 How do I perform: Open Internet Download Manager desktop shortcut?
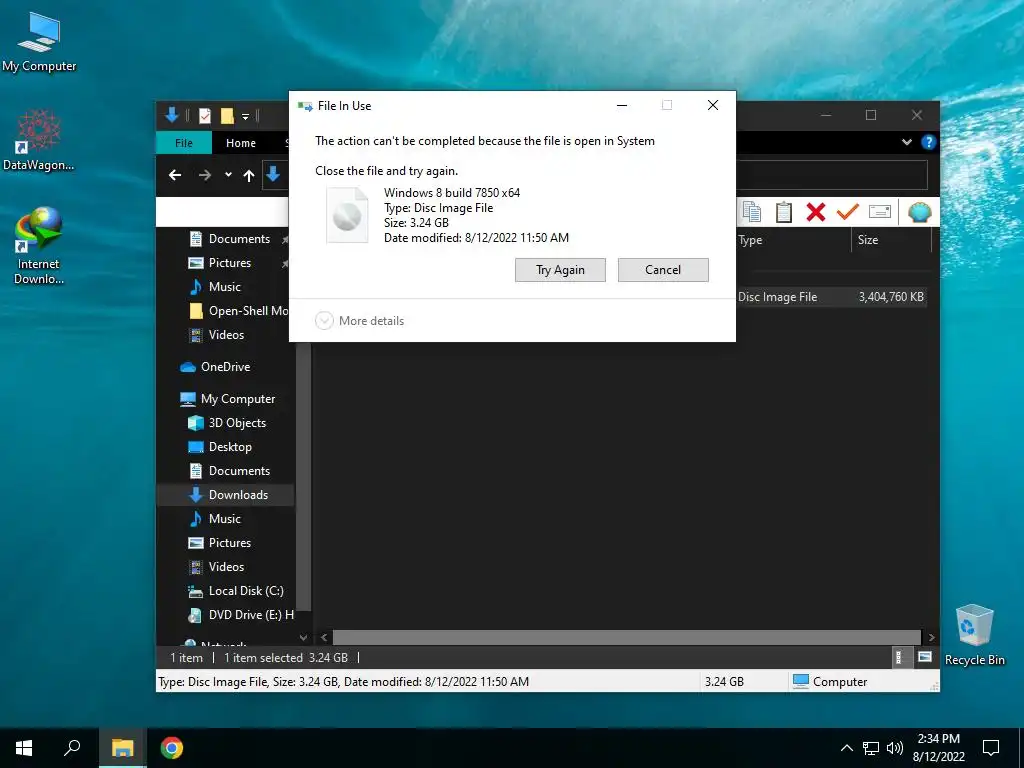click(x=39, y=246)
